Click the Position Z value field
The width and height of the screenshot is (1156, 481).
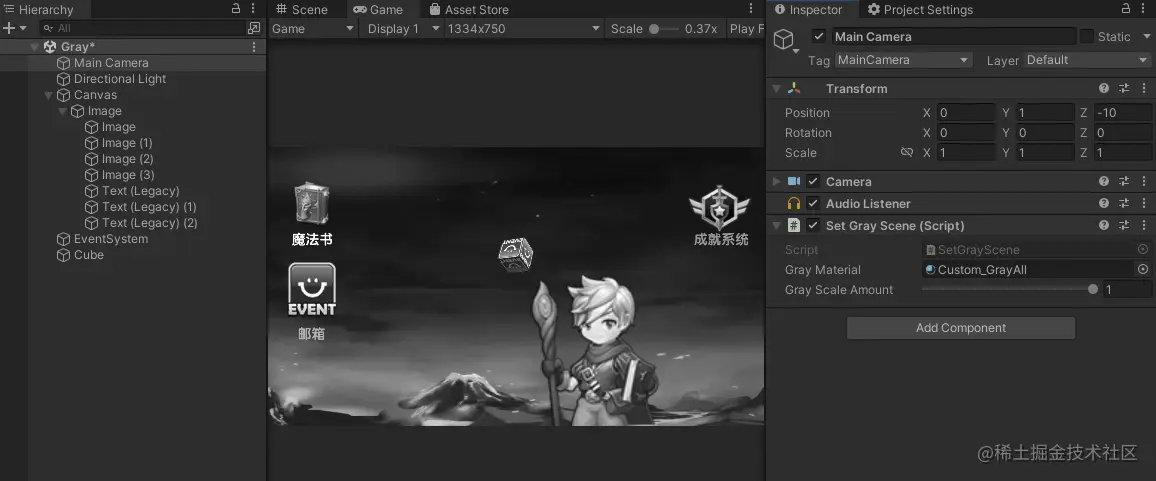pyautogui.click(x=1122, y=113)
